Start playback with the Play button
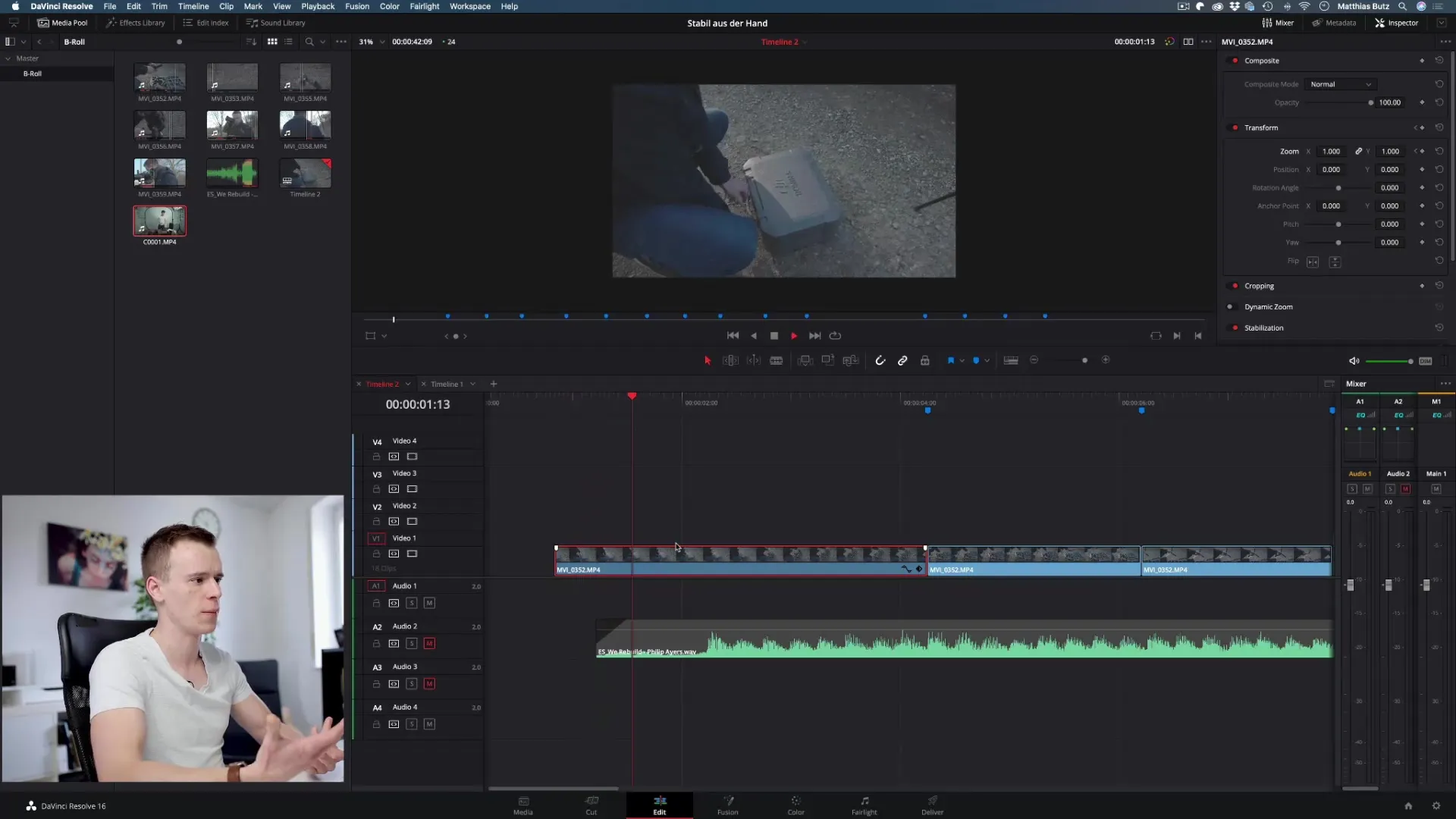Viewport: 1456px width, 819px height. [794, 336]
